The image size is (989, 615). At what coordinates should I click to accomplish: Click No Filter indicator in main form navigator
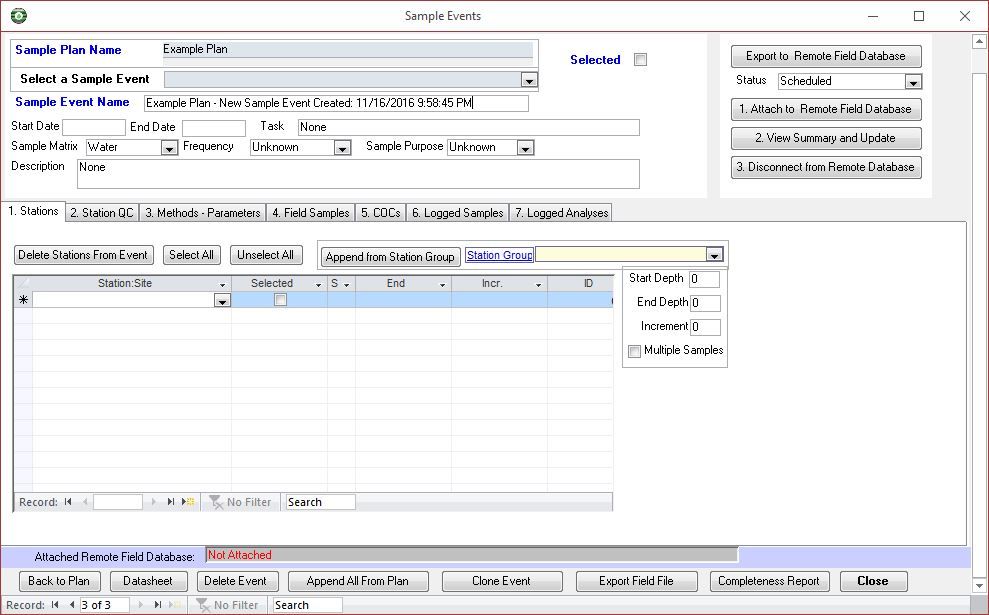point(228,605)
